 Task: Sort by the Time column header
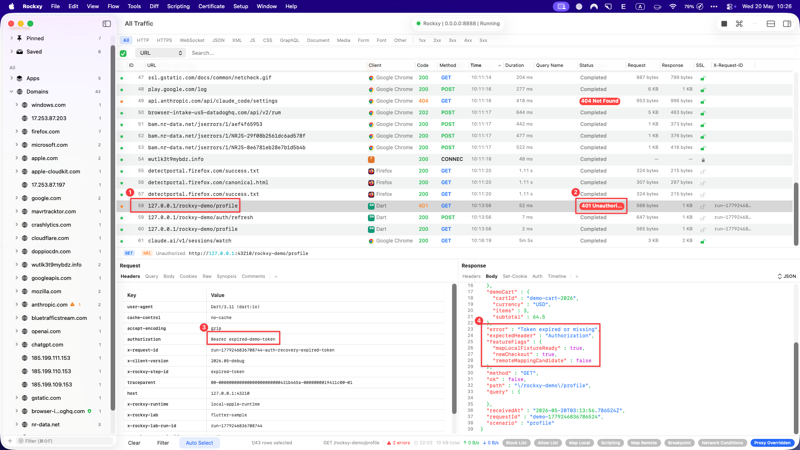click(x=485, y=65)
